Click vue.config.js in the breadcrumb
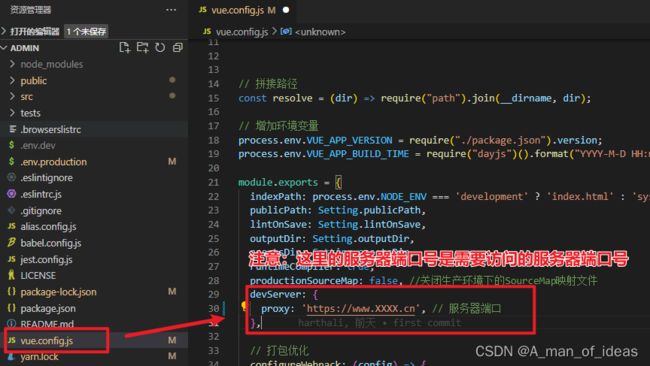Screen dimensions: 650x366 point(242,32)
